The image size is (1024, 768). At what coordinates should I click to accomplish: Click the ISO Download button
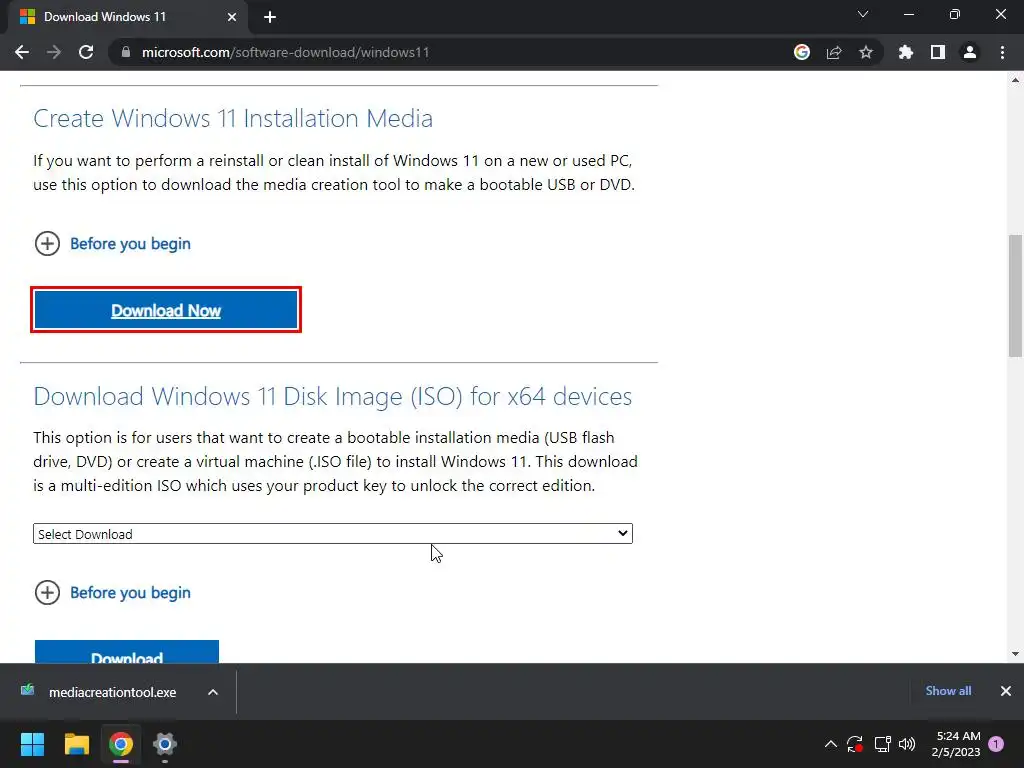127,652
